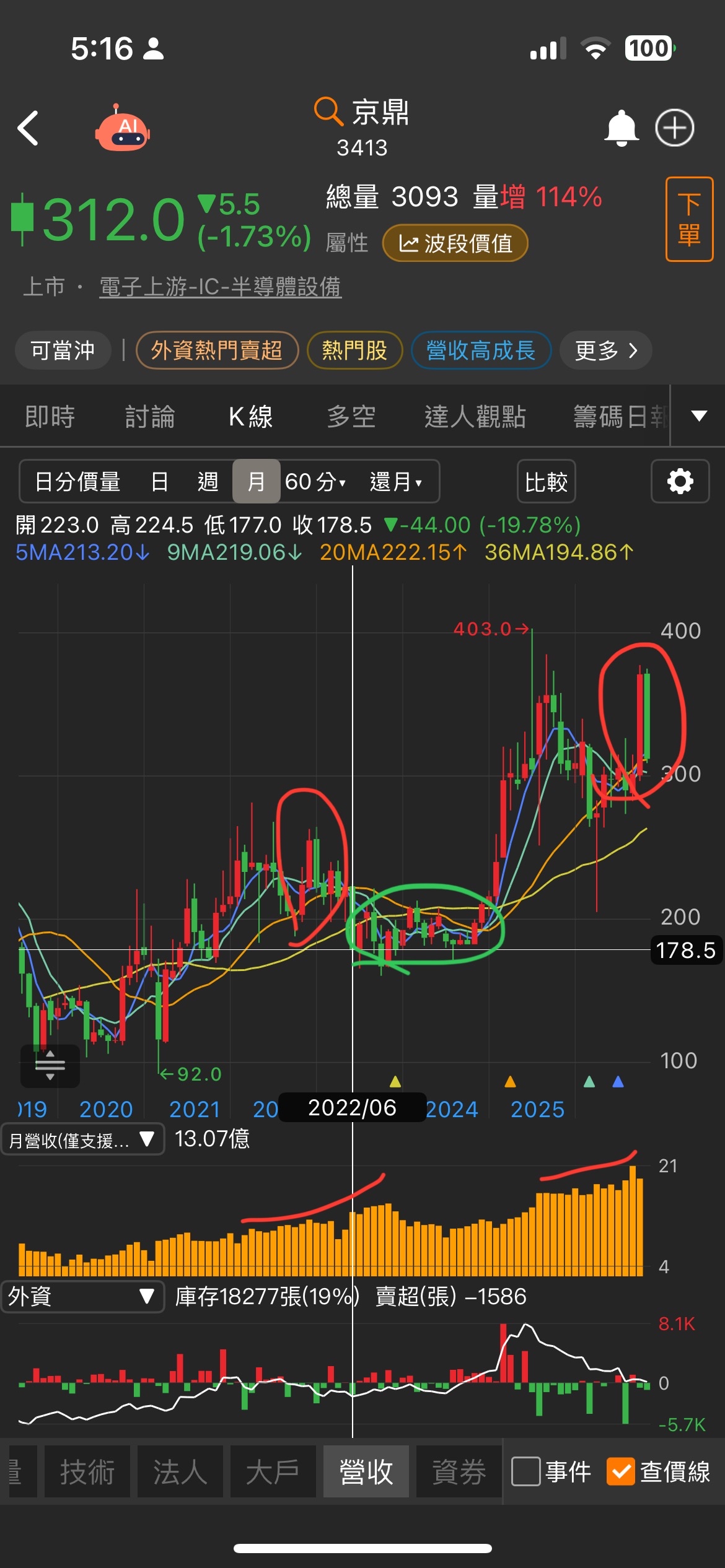Tap the 波段價值 chart badge
Image resolution: width=725 pixels, height=1568 pixels.
pyautogui.click(x=455, y=243)
